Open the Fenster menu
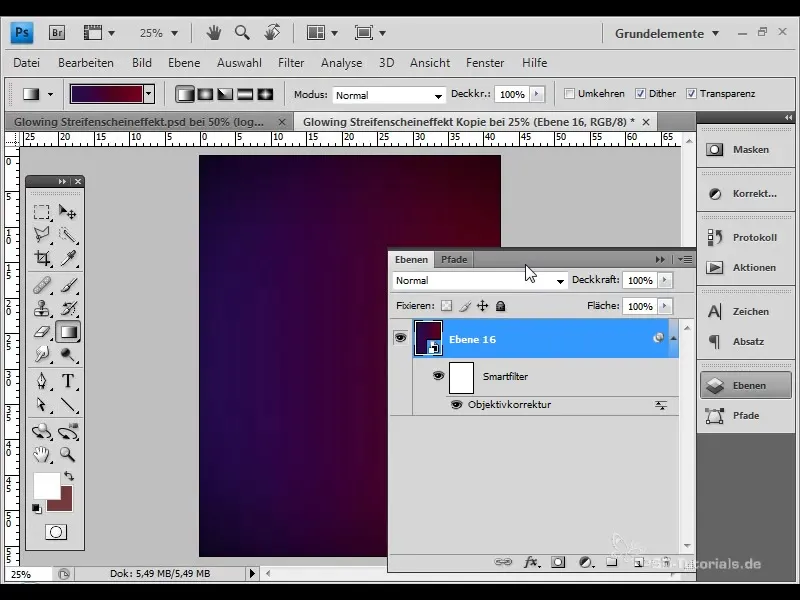800x600 pixels. point(485,63)
